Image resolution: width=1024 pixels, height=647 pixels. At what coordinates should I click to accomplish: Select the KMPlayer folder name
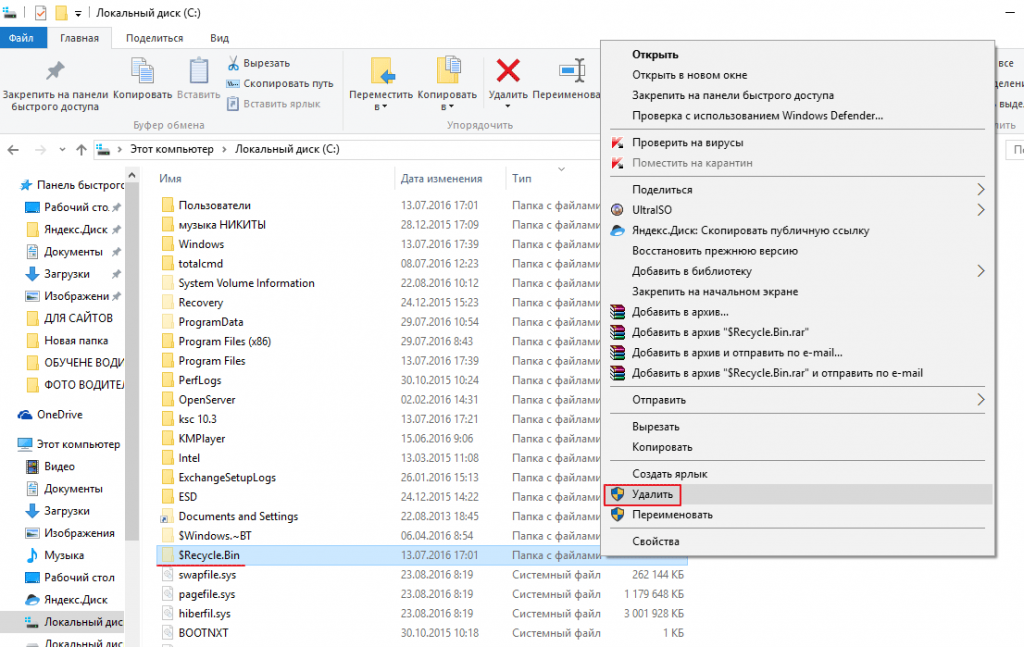[x=202, y=439]
